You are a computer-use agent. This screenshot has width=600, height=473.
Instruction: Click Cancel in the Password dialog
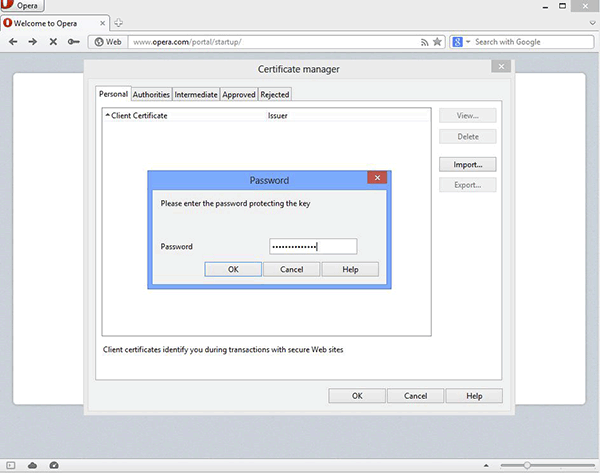click(x=292, y=269)
